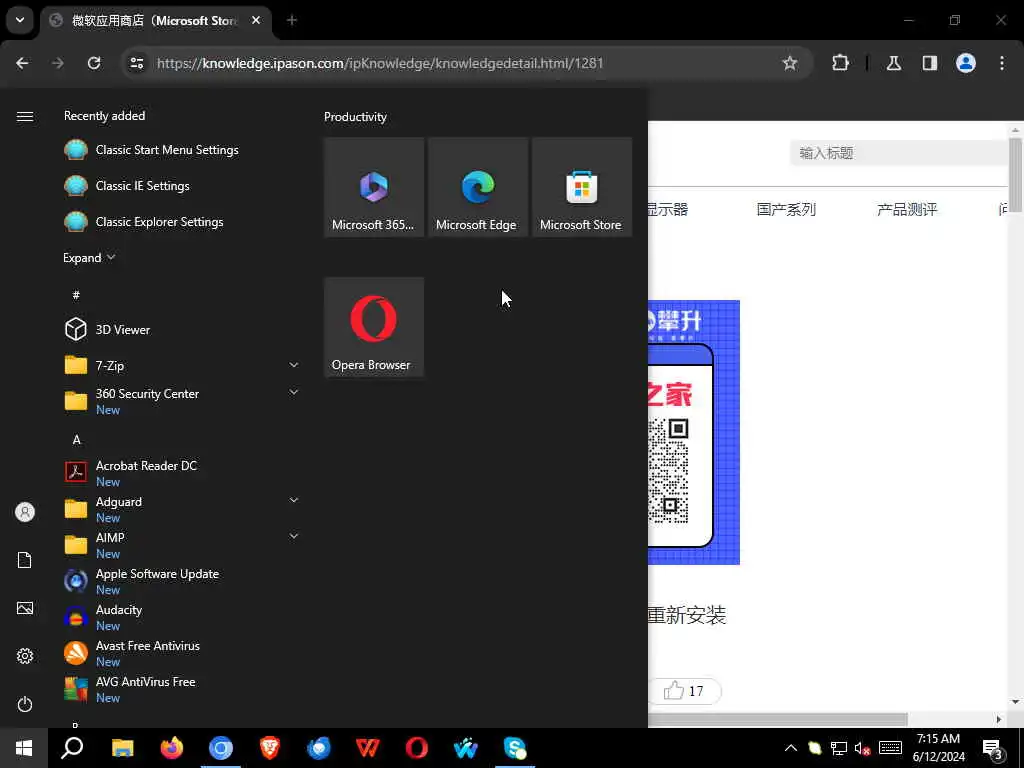Launch Avast Free Antivirus
This screenshot has width=1024, height=768.
[x=182, y=652]
